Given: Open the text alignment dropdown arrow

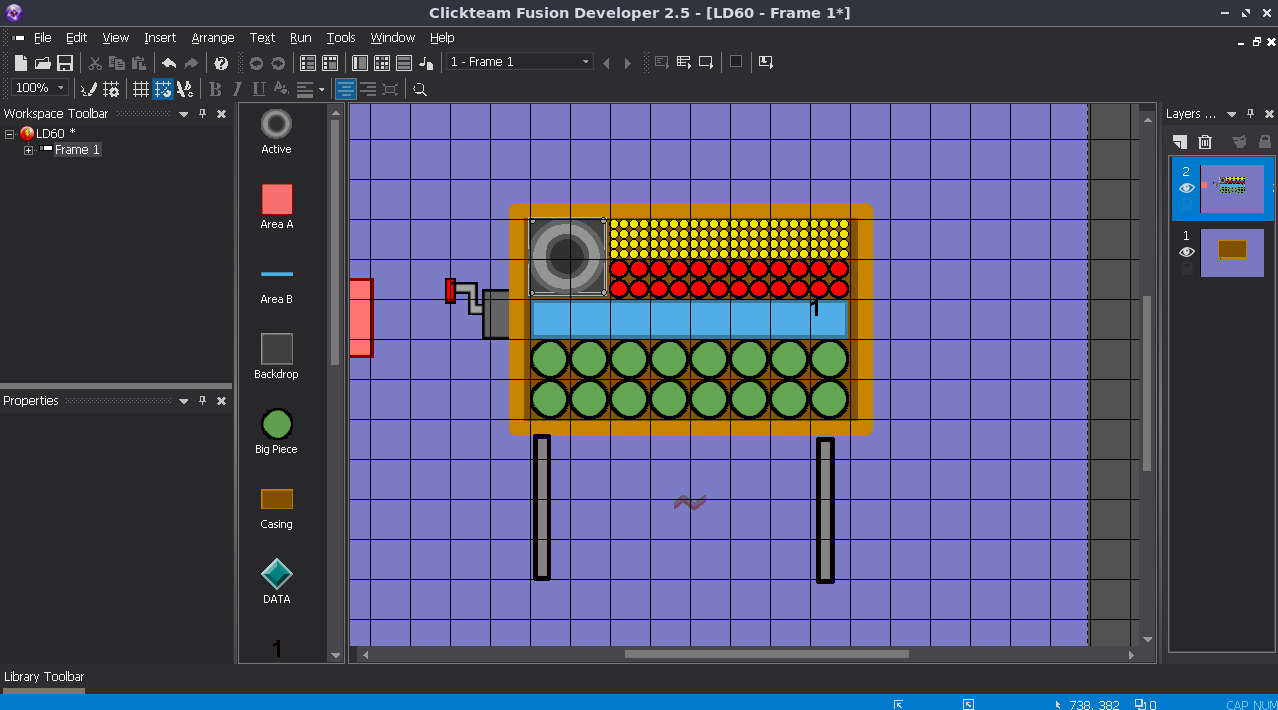Looking at the screenshot, I should coord(321,89).
